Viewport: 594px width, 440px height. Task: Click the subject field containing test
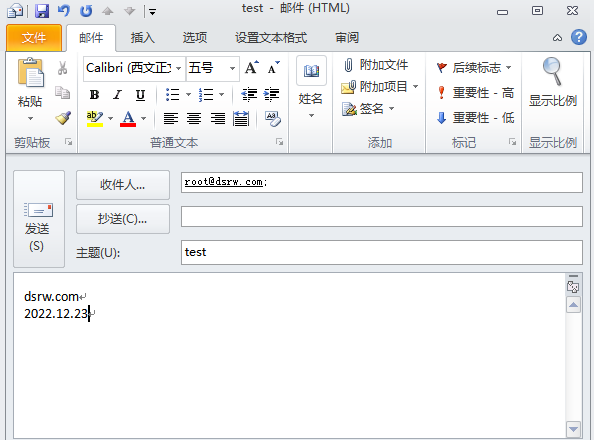pos(381,252)
